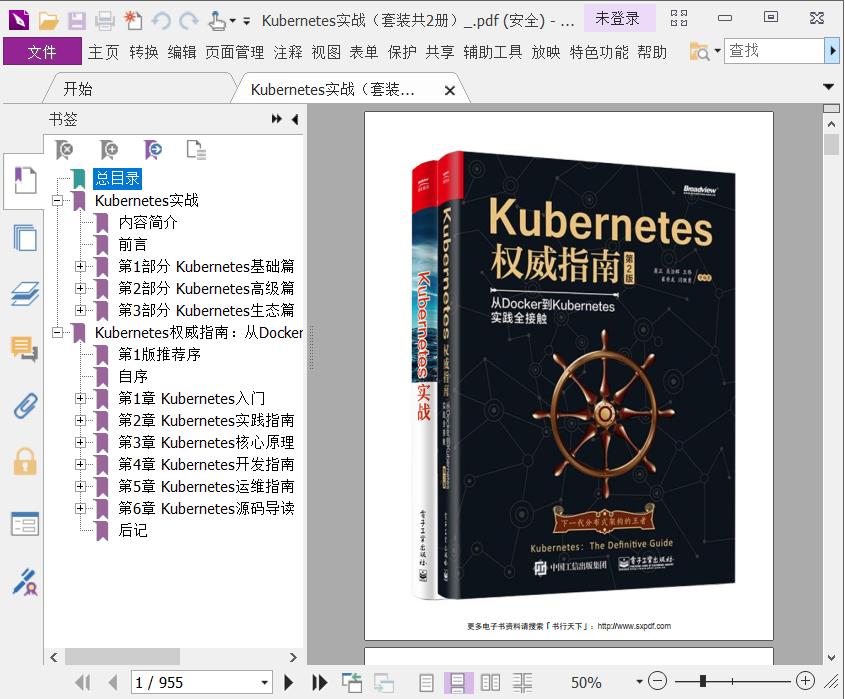The image size is (845, 699).
Task: Open the 转换 ribbon tab
Action: [144, 52]
